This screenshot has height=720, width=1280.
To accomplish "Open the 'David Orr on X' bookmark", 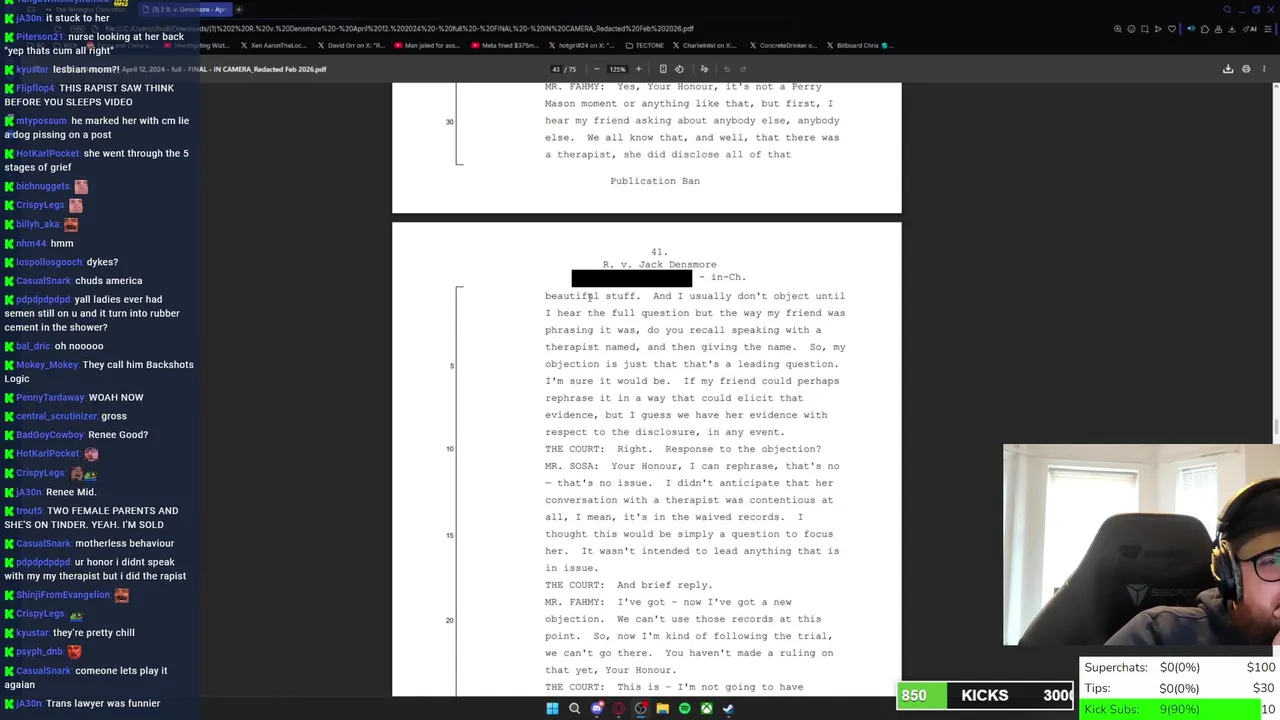I will point(351,45).
